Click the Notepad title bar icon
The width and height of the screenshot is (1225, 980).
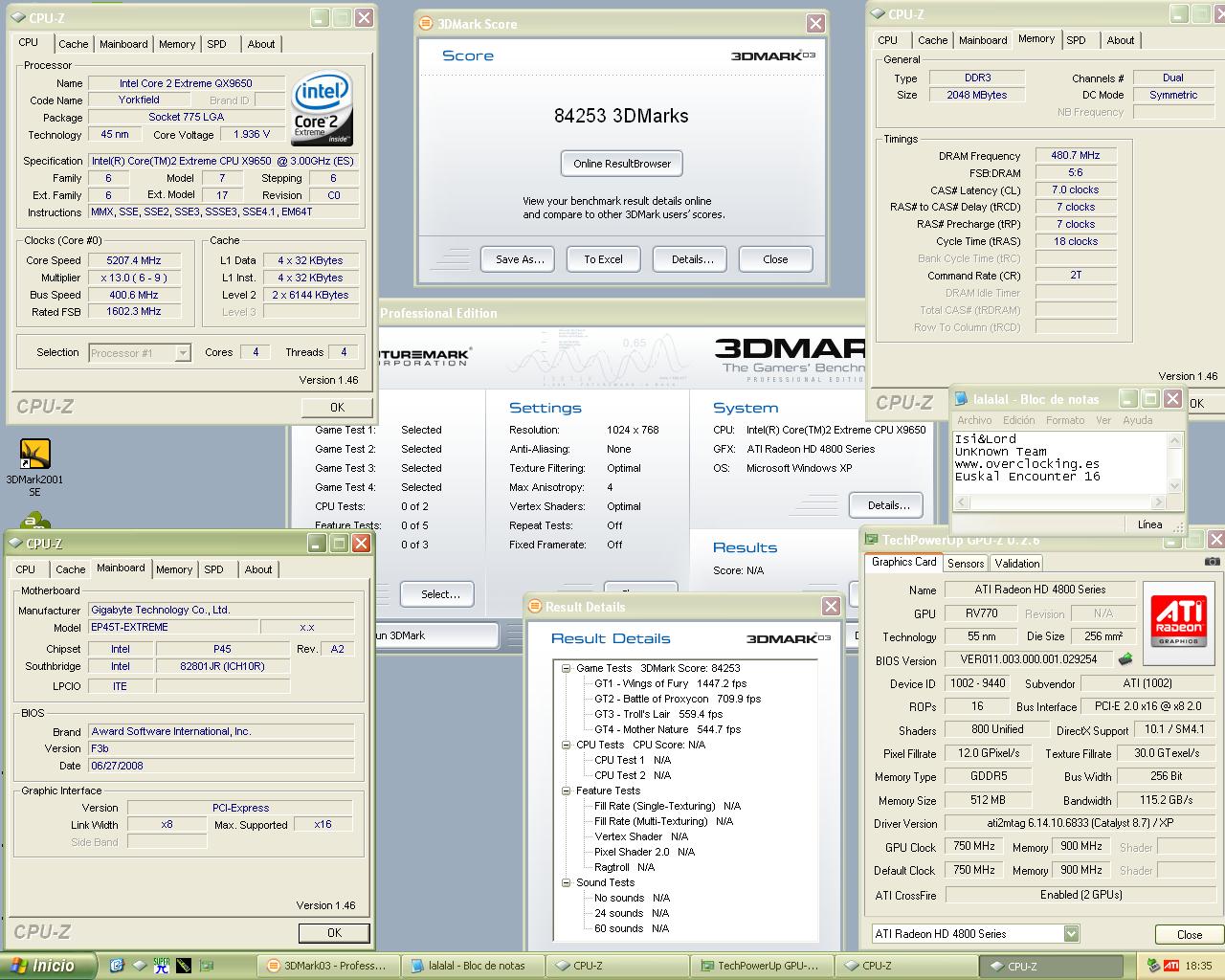click(962, 399)
